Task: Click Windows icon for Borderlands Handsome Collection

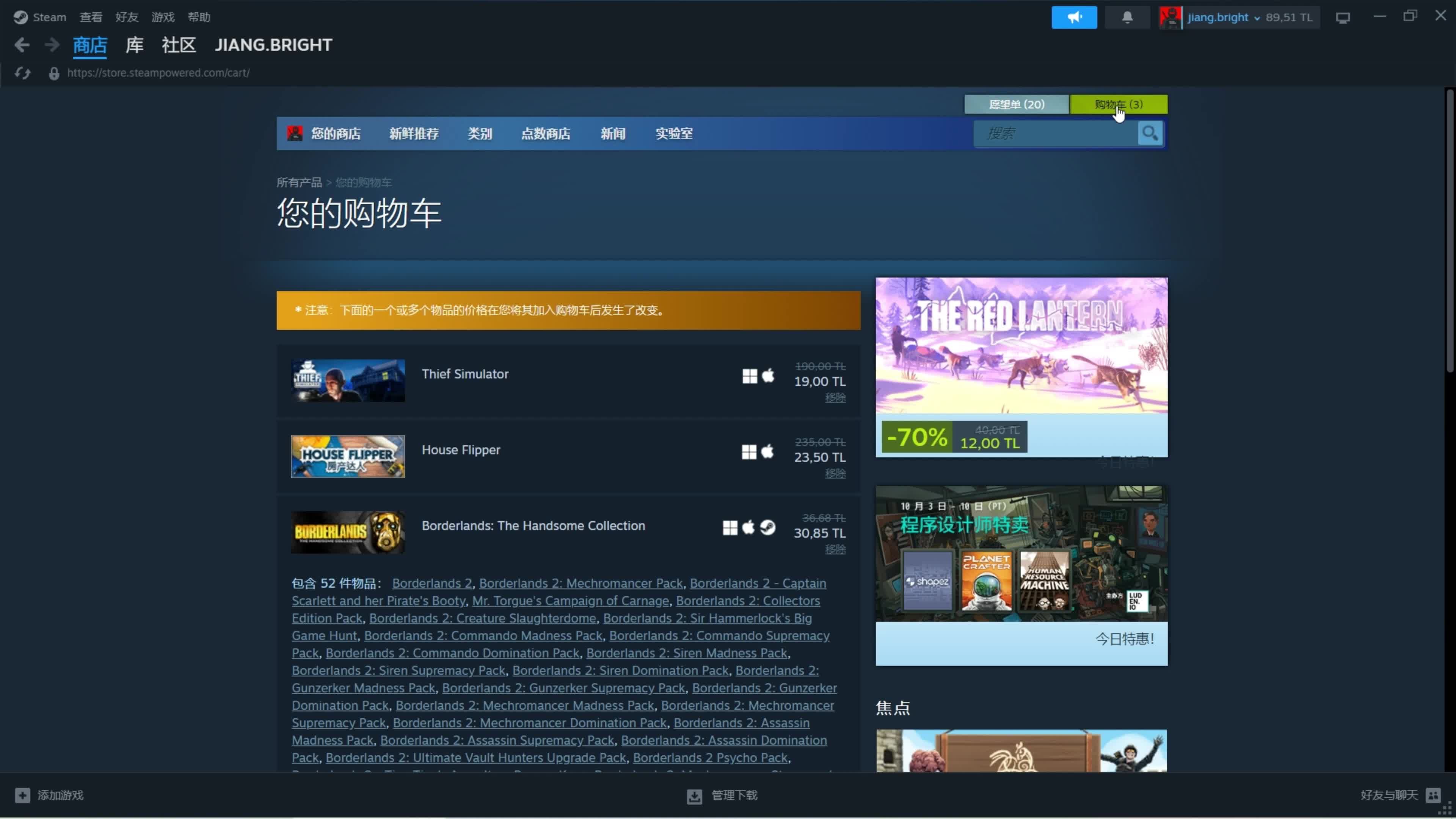Action: click(x=730, y=527)
